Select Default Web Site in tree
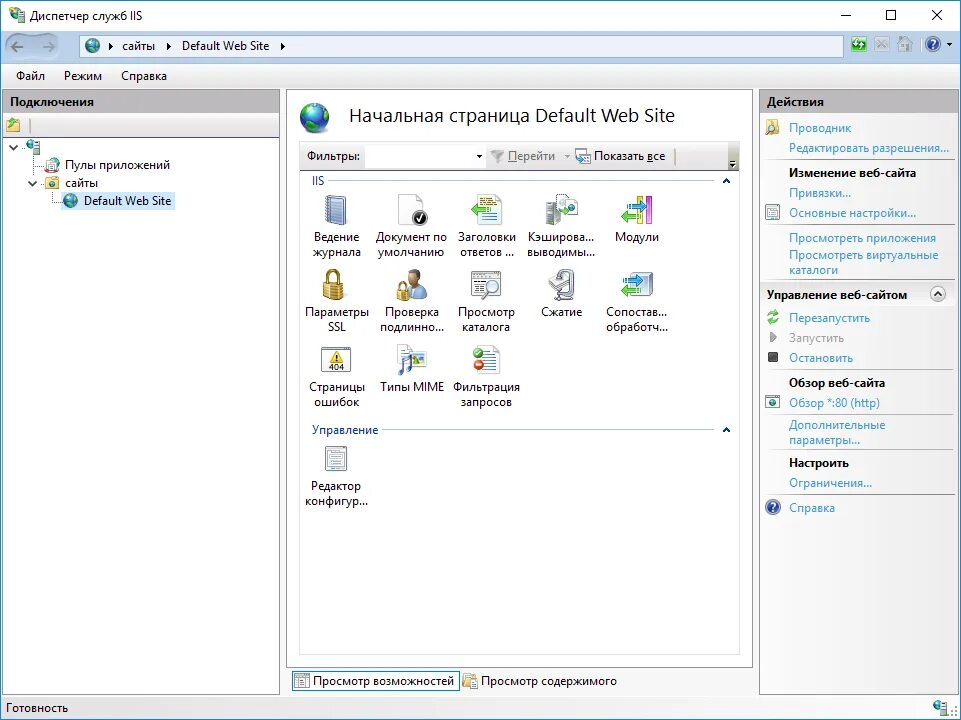The image size is (961, 720). 127,200
